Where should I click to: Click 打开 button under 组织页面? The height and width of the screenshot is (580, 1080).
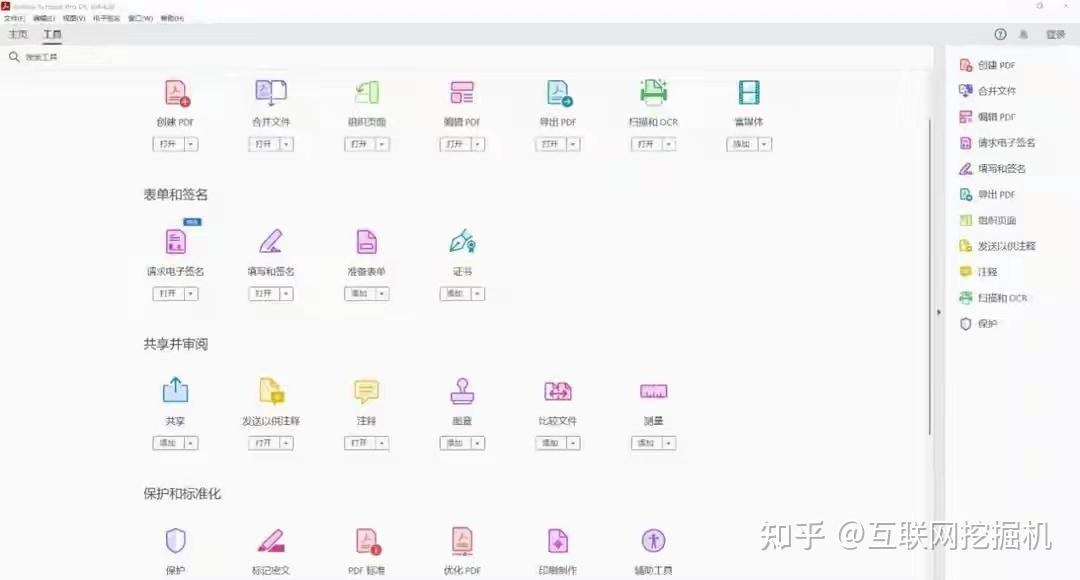pyautogui.click(x=359, y=144)
